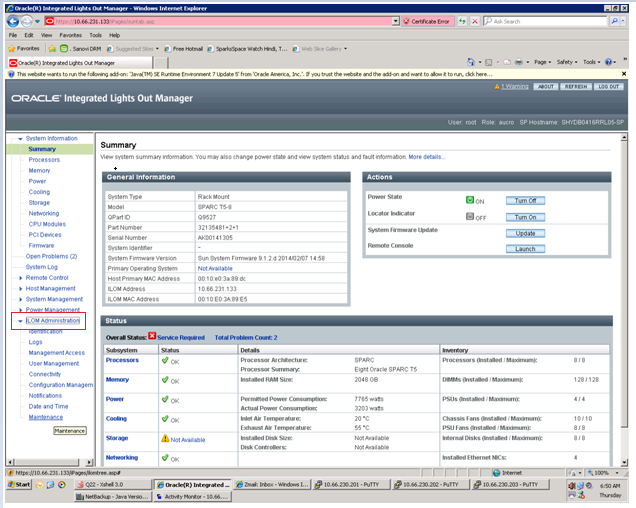
Task: Open 10.66.230.203 PuTTY taskbar item
Action: (x=510, y=484)
